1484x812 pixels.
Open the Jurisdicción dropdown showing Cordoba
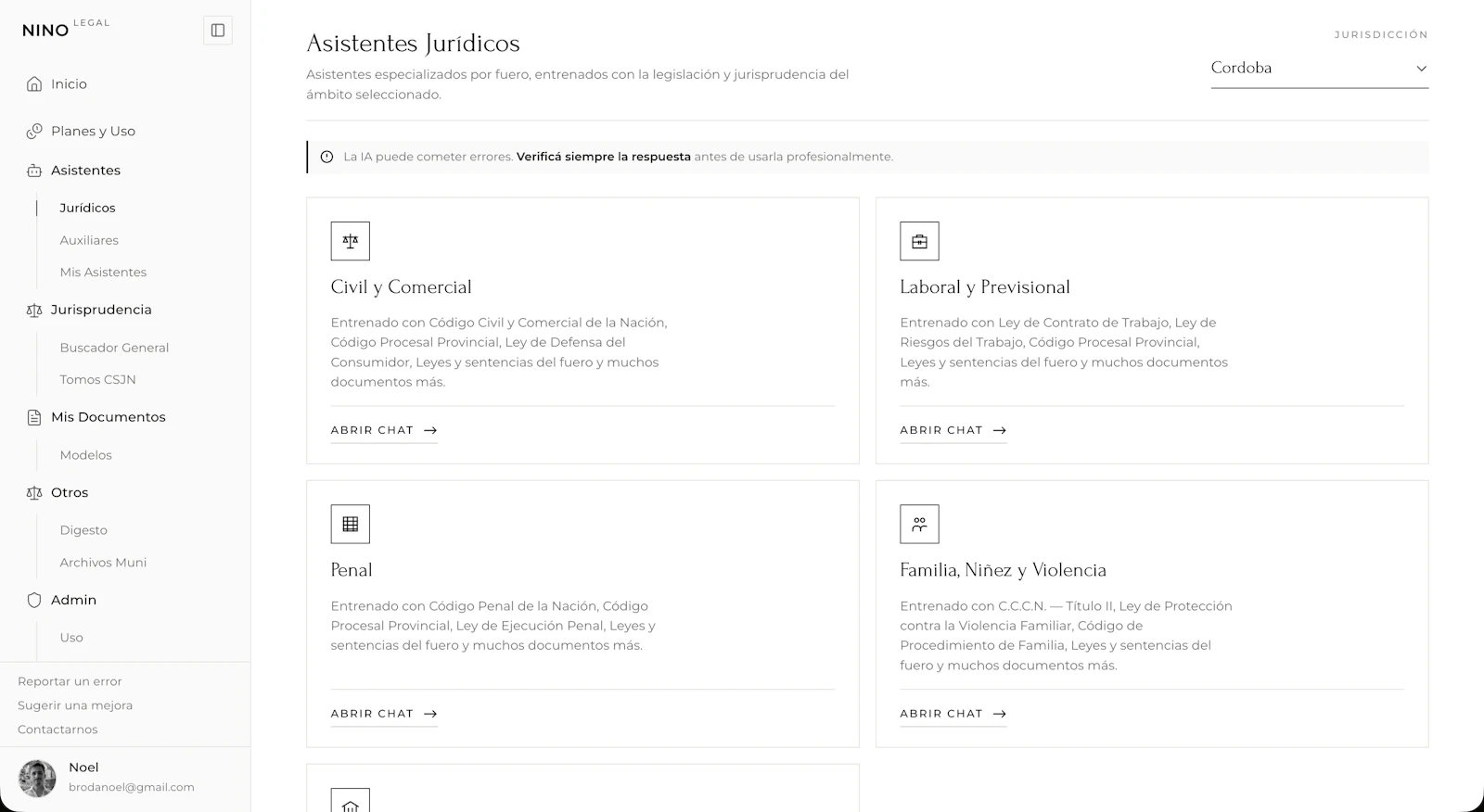(x=1319, y=68)
